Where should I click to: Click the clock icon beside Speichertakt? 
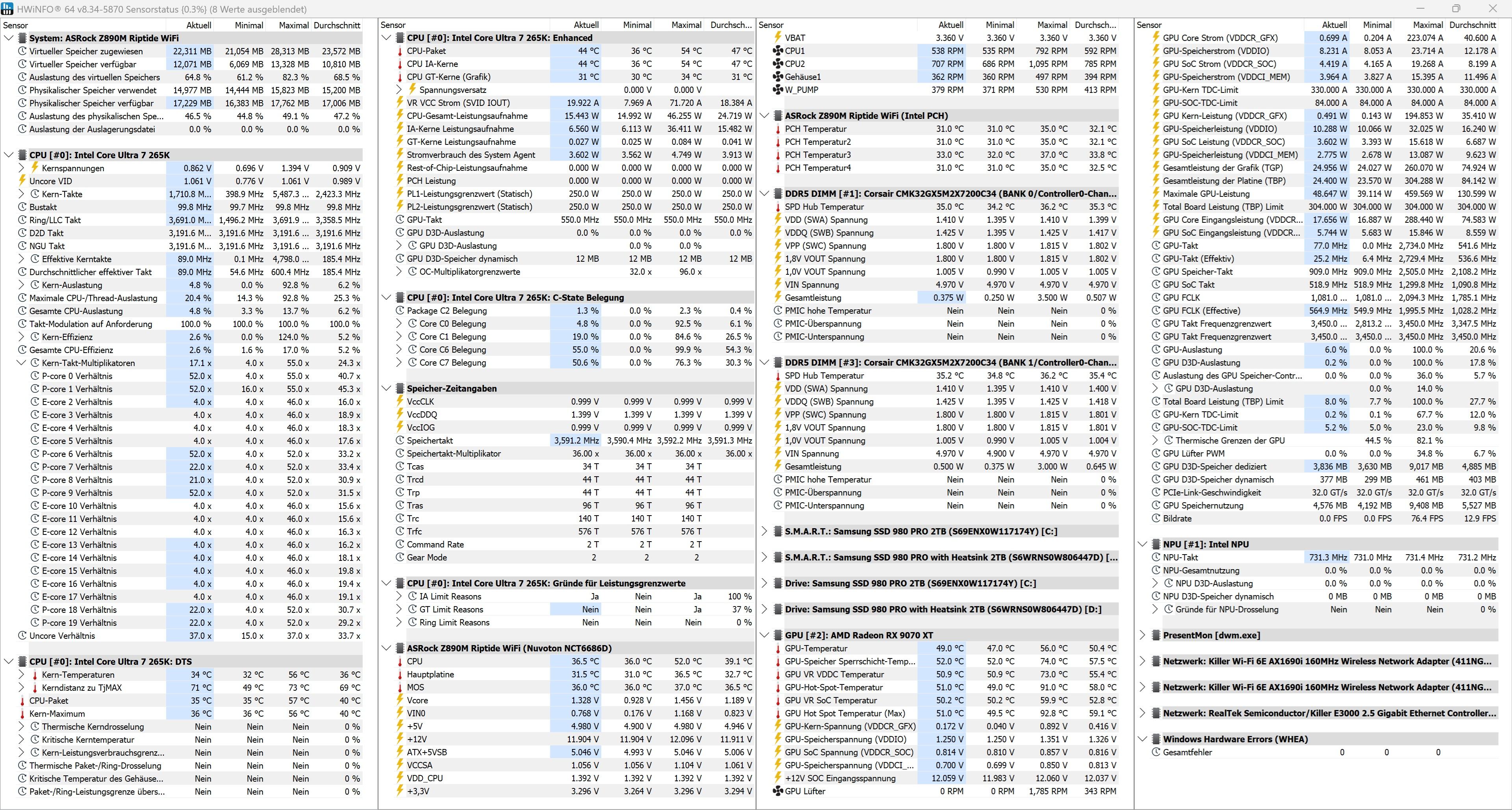pyautogui.click(x=400, y=440)
